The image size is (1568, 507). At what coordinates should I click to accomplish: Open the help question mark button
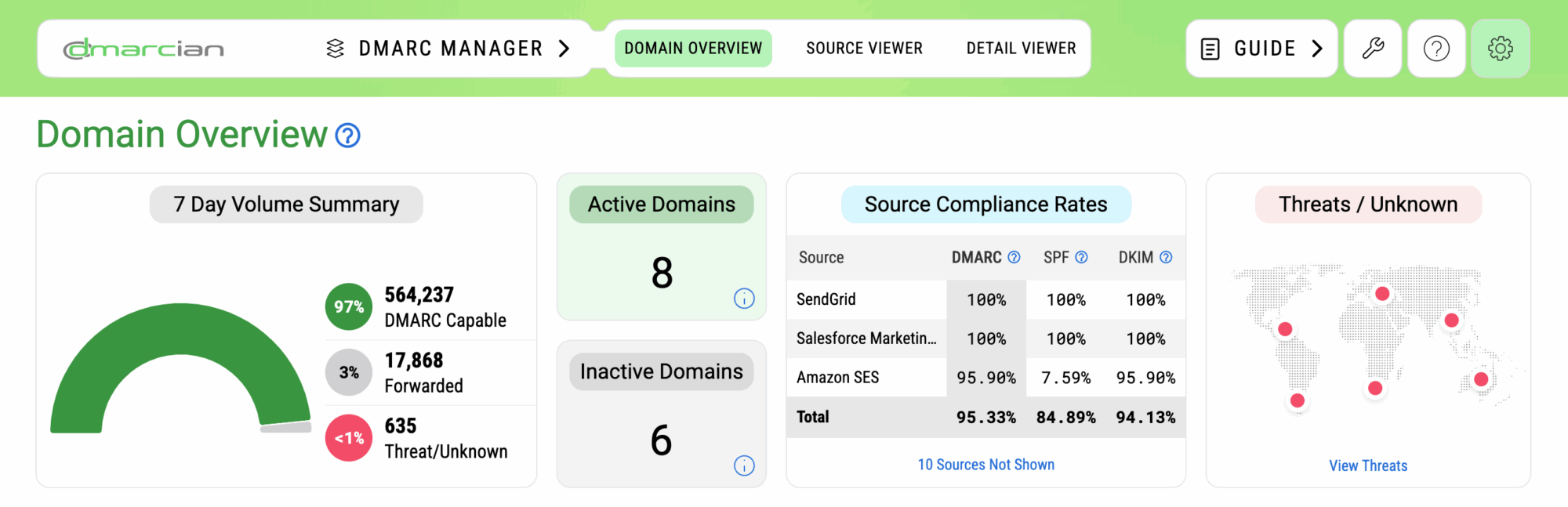click(1436, 49)
